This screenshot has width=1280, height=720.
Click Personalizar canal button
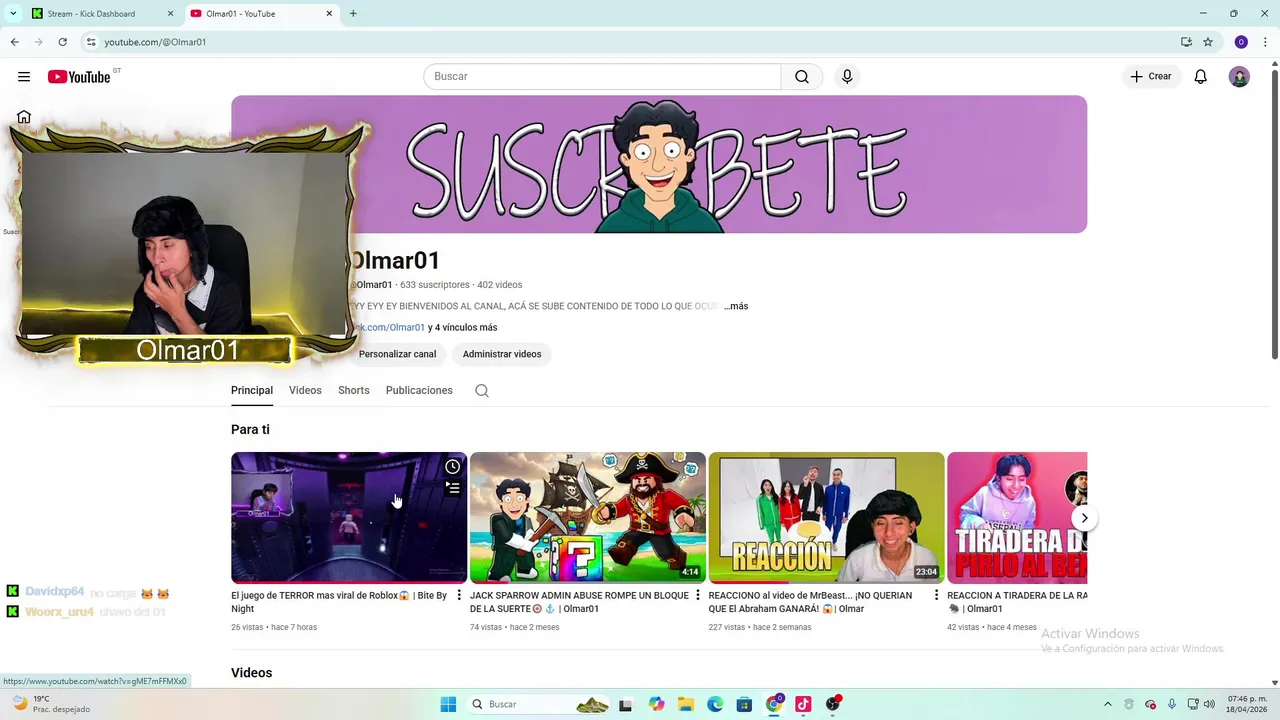[397, 354]
